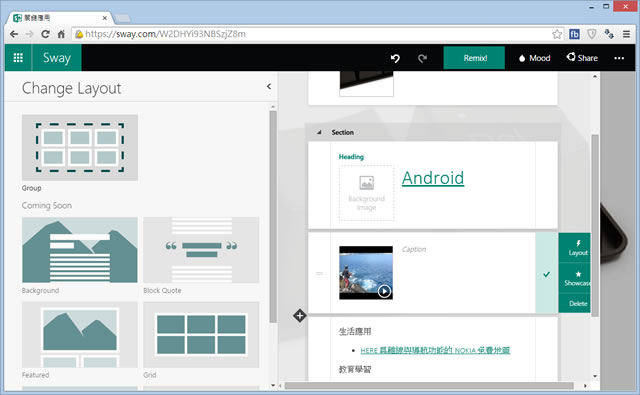The height and width of the screenshot is (395, 640).
Task: Pick the Grid layout thumbnail
Action: 201,335
